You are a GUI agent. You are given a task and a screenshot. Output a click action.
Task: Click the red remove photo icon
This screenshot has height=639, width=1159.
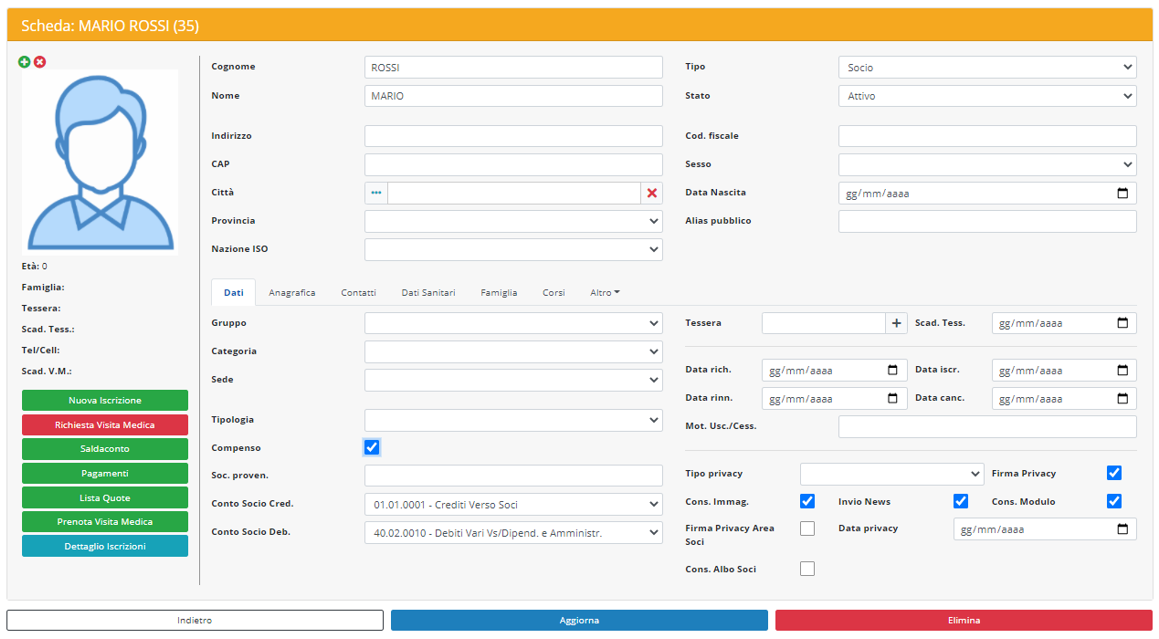(40, 62)
